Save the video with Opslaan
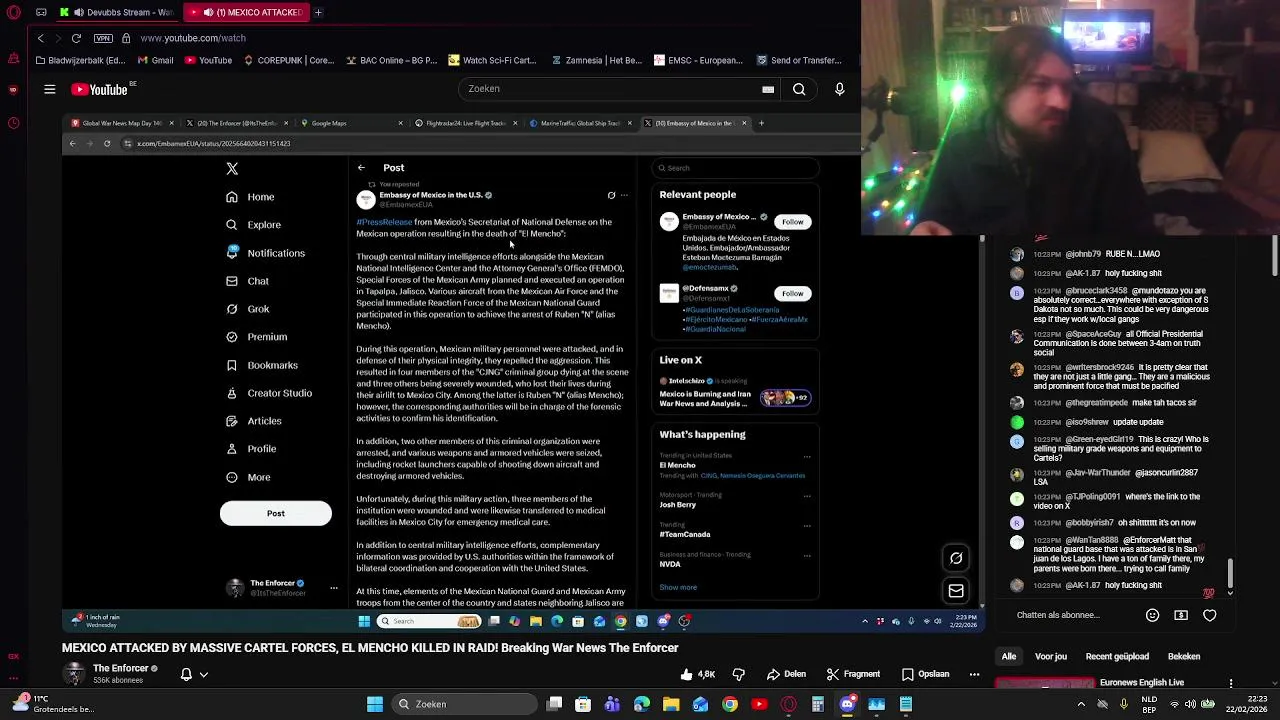This screenshot has height=720, width=1280. pos(925,674)
